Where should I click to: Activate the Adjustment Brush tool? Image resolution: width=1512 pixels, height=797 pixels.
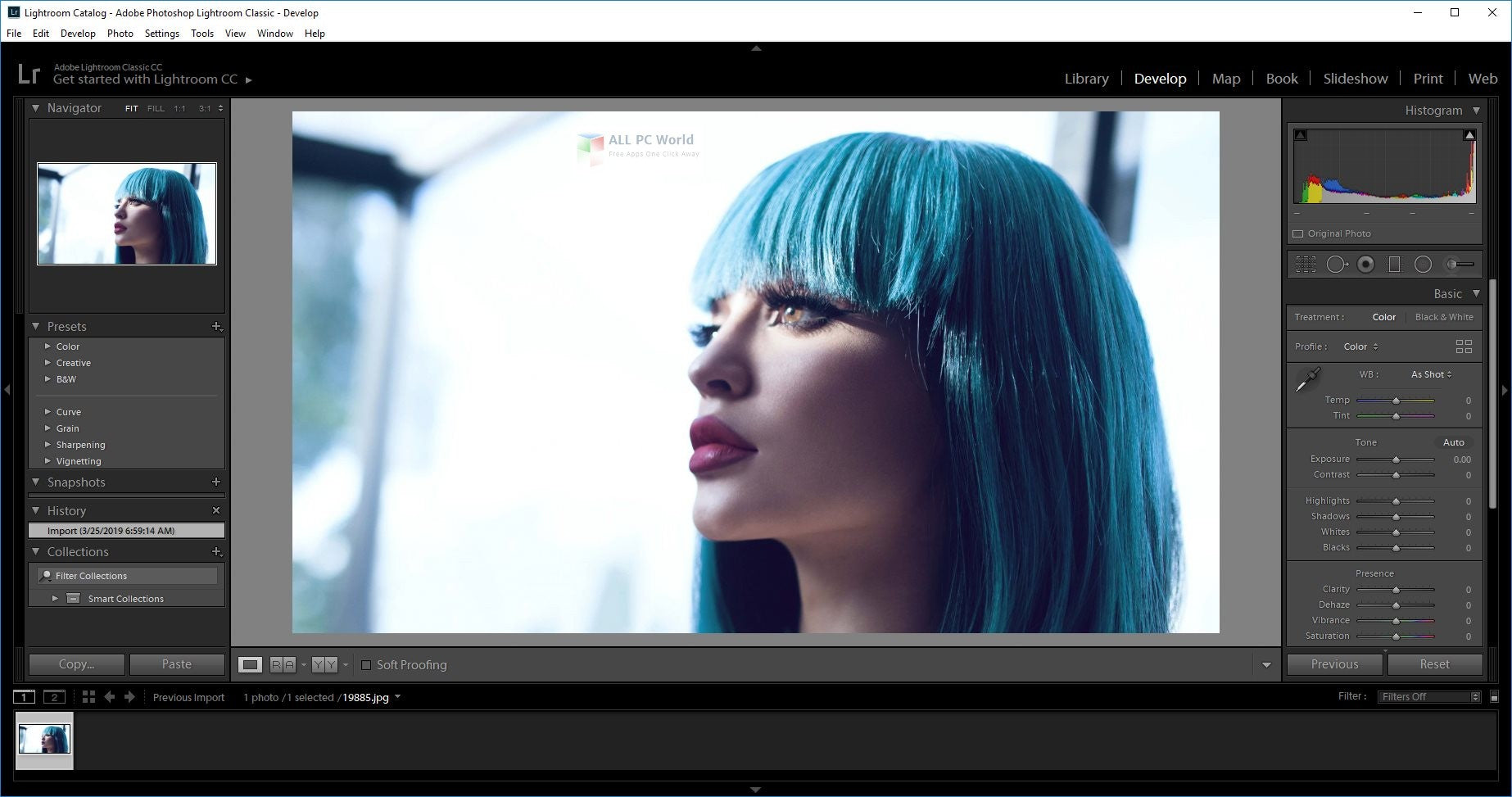1460,264
